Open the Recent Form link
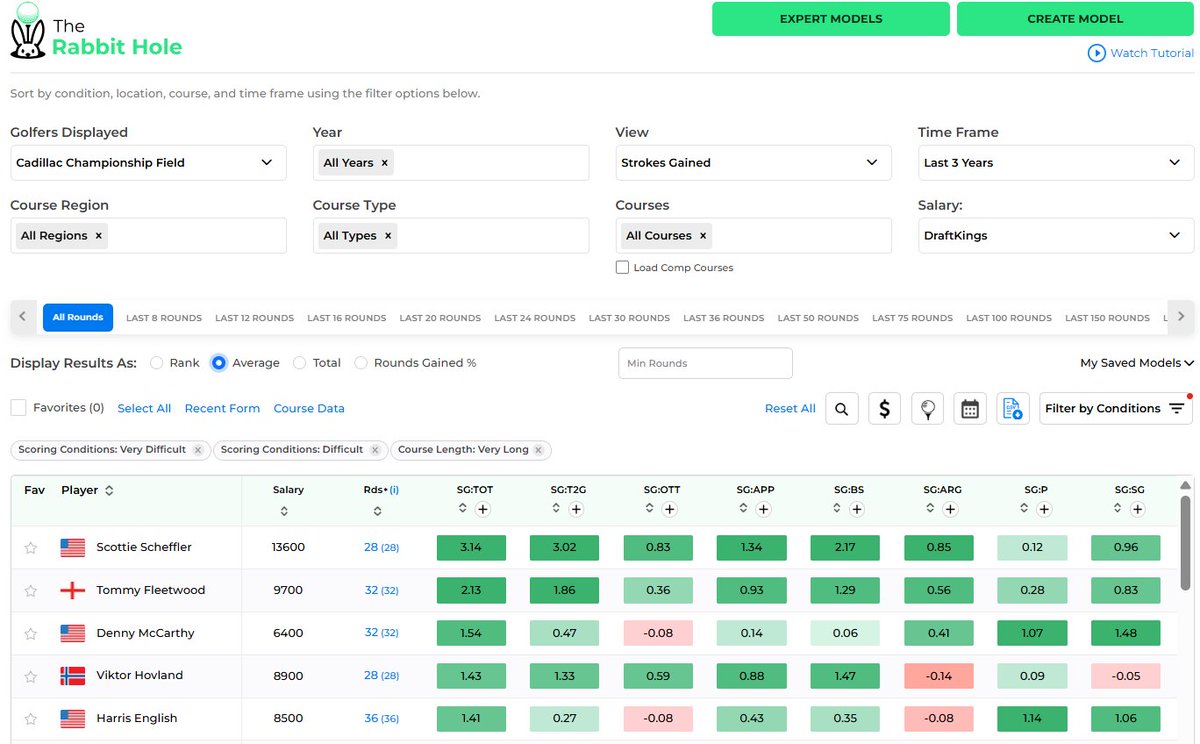The height and width of the screenshot is (744, 1200). point(222,408)
